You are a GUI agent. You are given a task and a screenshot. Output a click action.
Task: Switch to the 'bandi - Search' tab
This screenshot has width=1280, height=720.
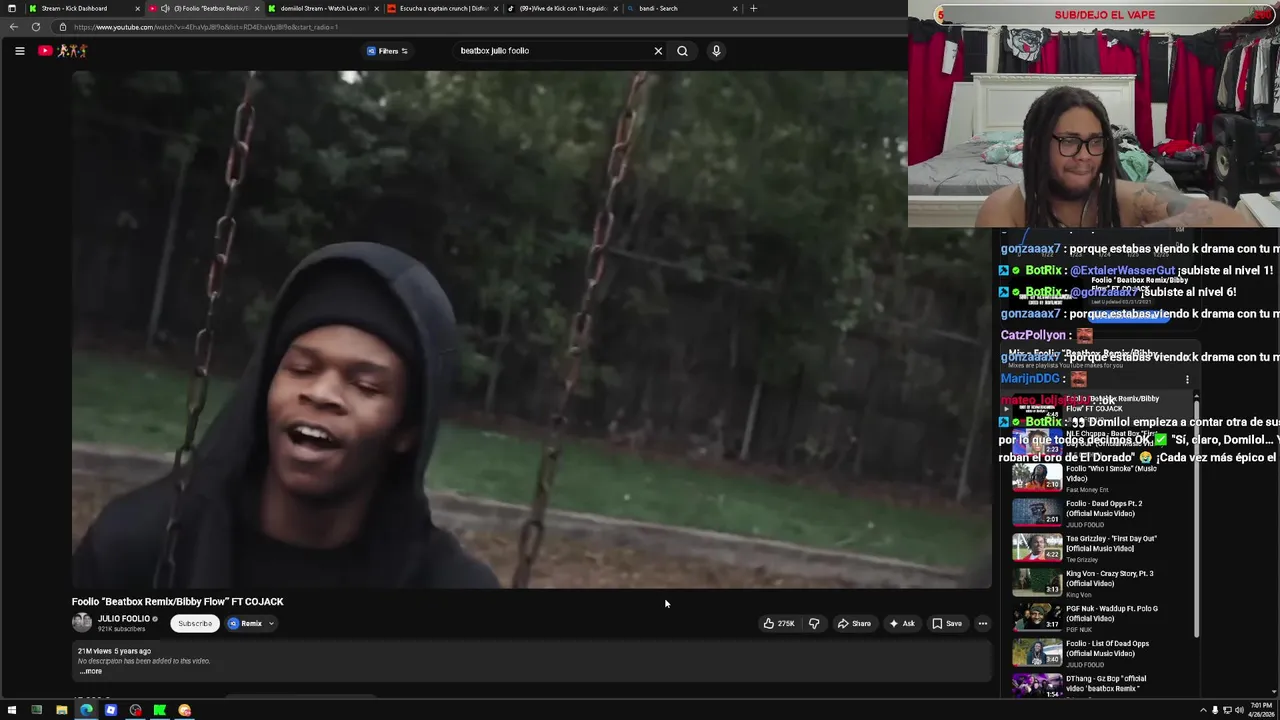coord(680,8)
